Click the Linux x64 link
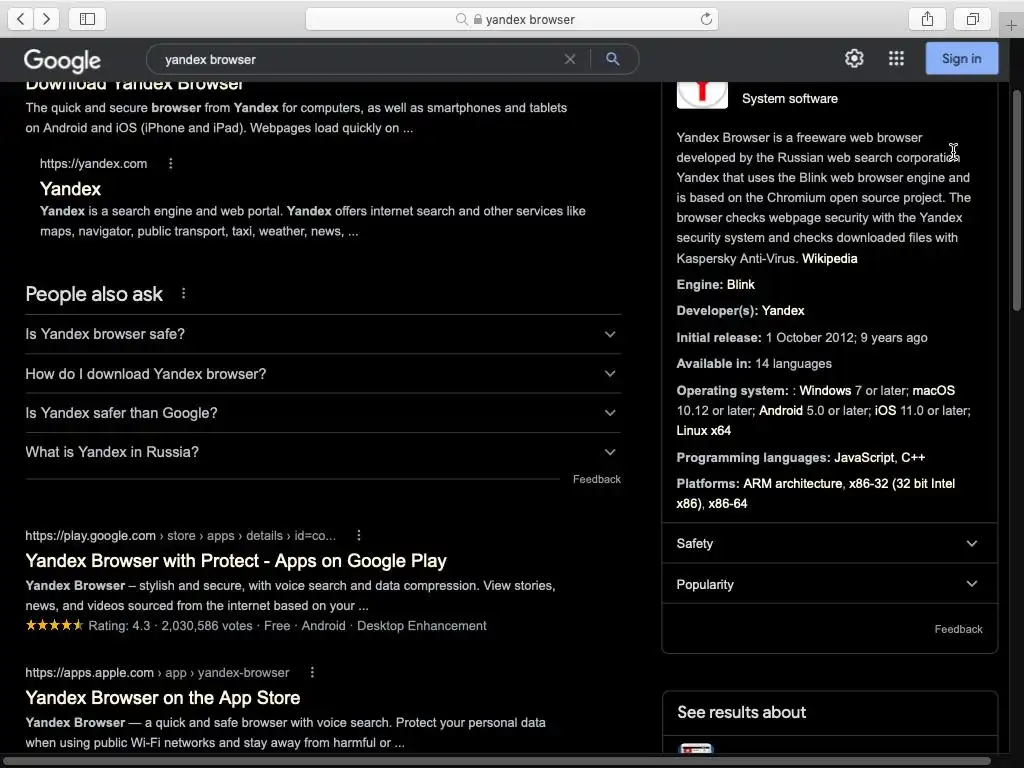The width and height of the screenshot is (1024, 768). tap(703, 431)
